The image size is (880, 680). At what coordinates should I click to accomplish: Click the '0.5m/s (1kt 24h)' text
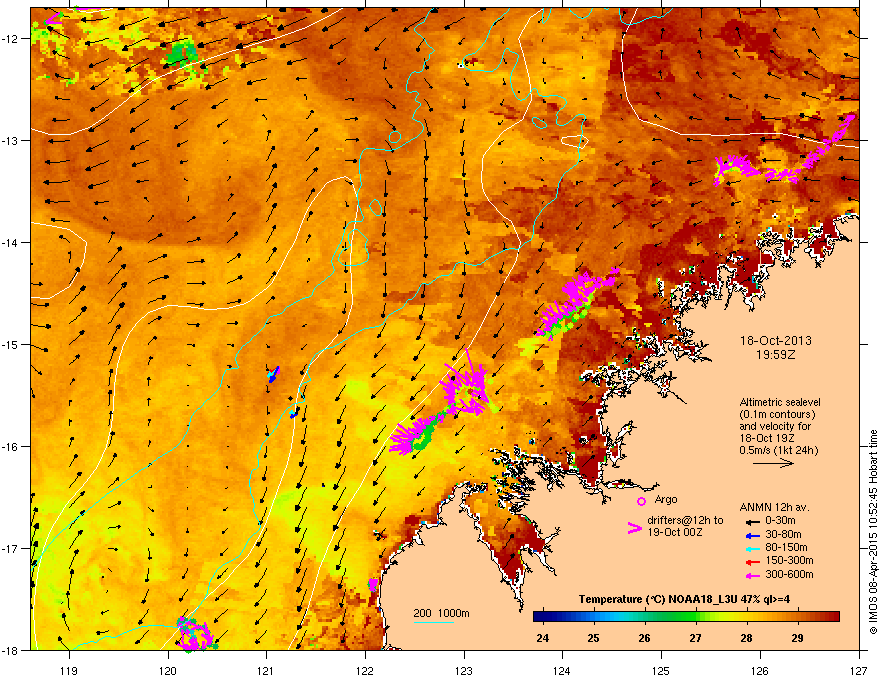(x=779, y=450)
